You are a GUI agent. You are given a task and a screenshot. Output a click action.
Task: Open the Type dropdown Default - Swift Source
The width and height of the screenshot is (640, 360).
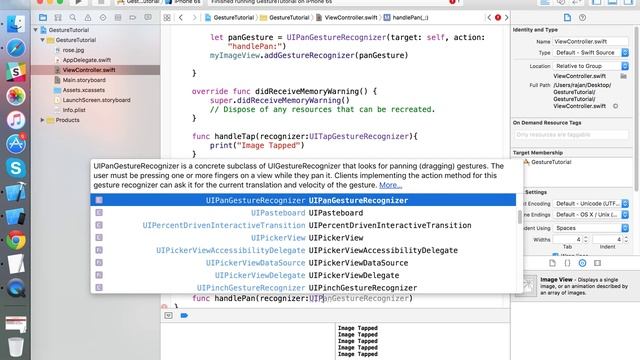coord(591,53)
